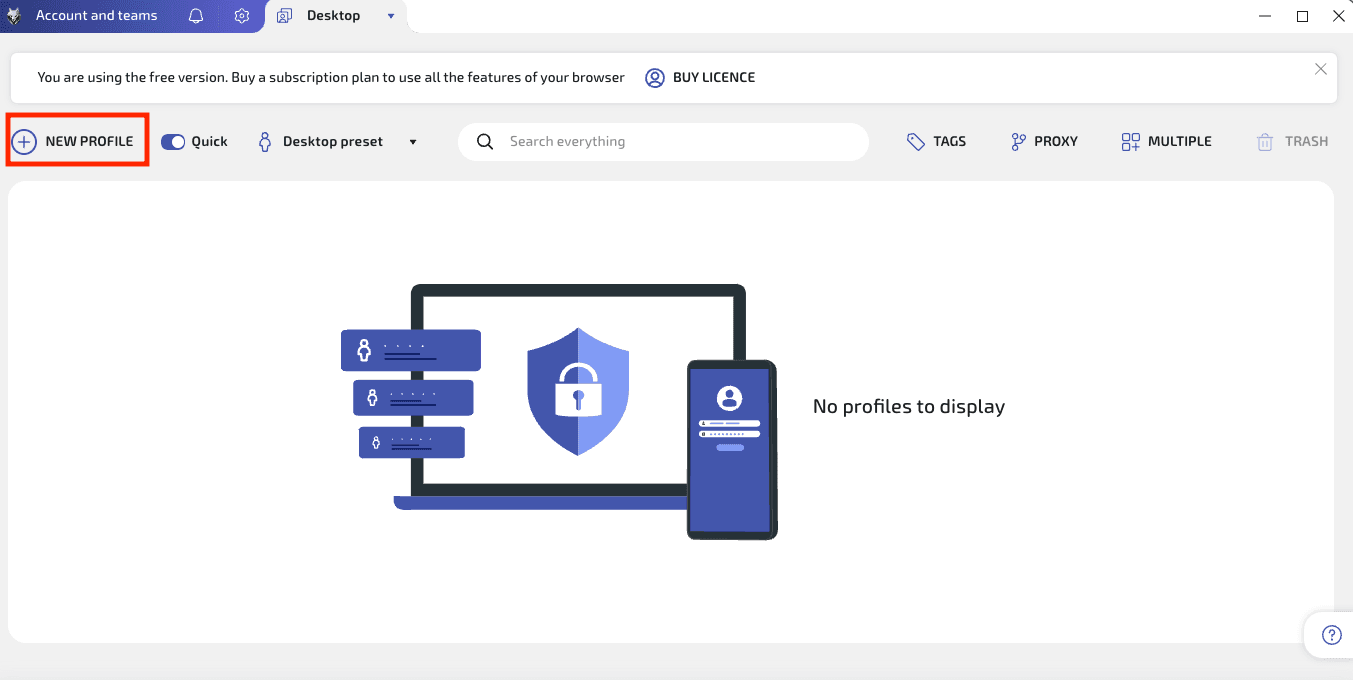
Task: Open the Account and teams menu
Action: [97, 15]
